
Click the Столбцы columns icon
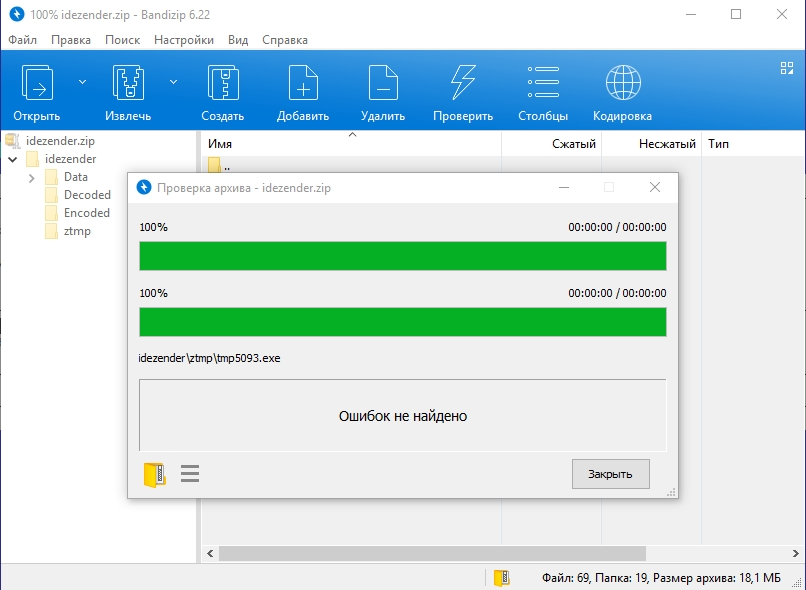tap(543, 82)
